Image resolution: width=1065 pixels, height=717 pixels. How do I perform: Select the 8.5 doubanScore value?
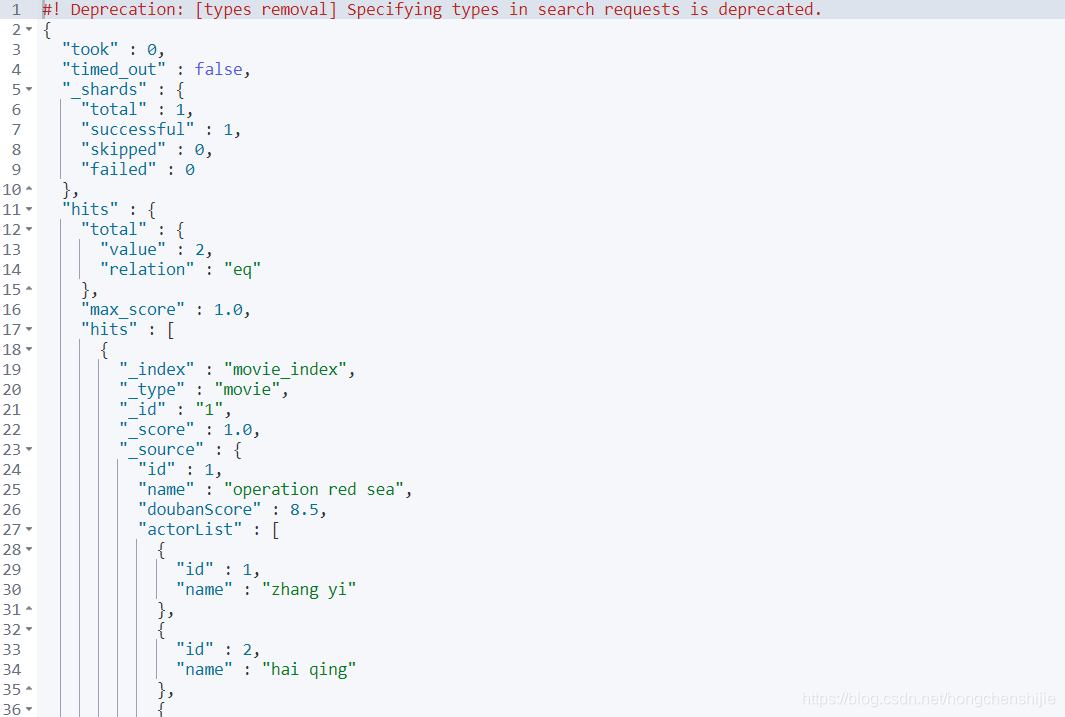coord(304,509)
